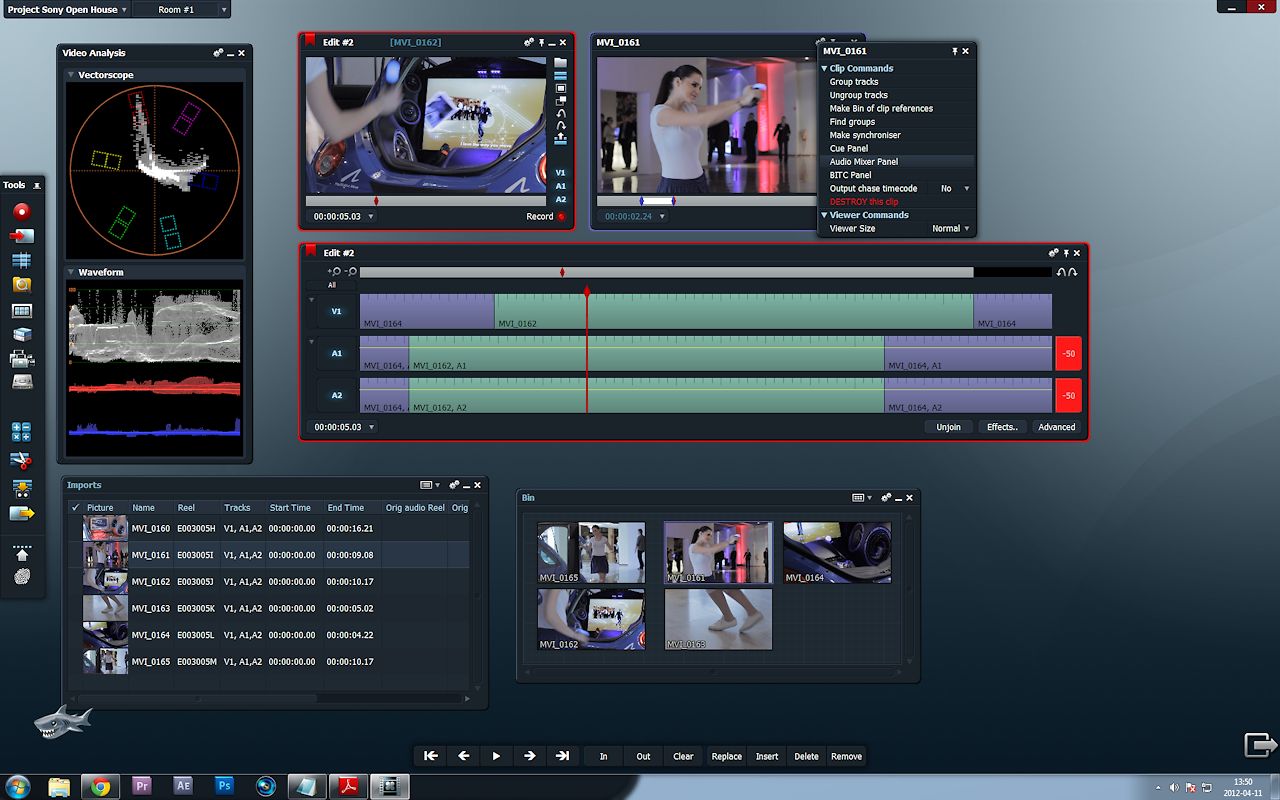This screenshot has height=800, width=1280.
Task: Toggle the A2 track in Edit #2 viewer
Action: [561, 199]
